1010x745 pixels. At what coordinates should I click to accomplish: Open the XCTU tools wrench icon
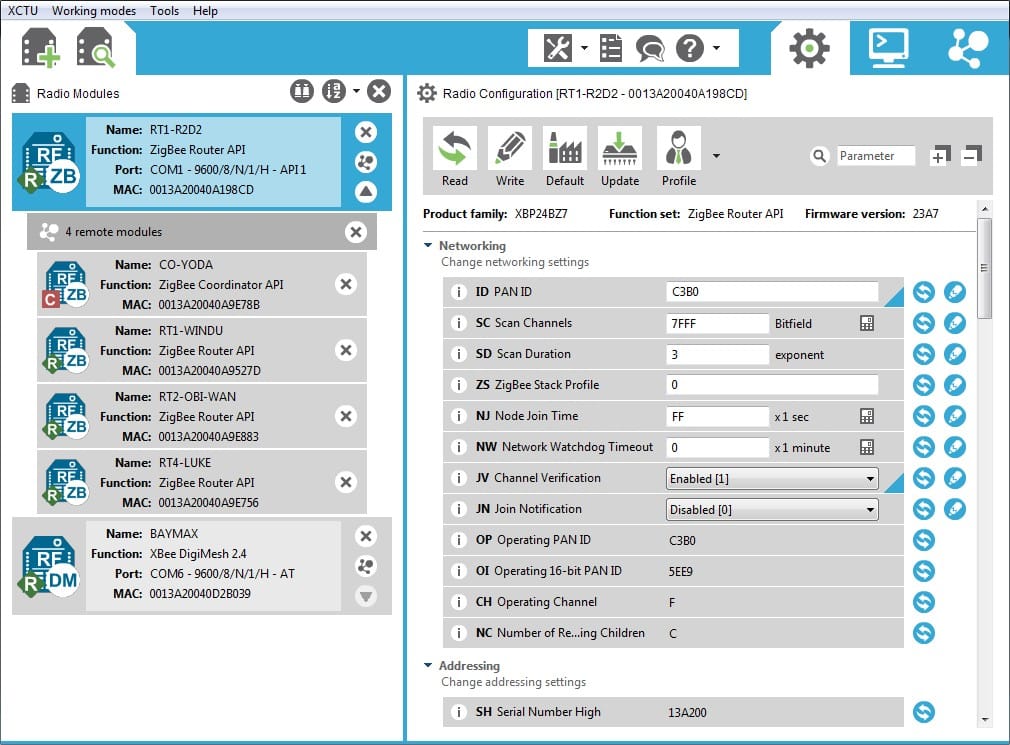coord(556,46)
